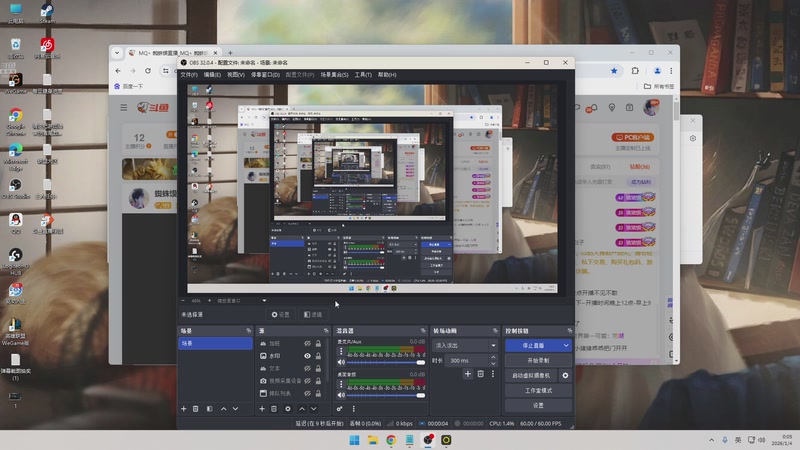Mute 麦克风/Aux with speaker icon

[341, 362]
